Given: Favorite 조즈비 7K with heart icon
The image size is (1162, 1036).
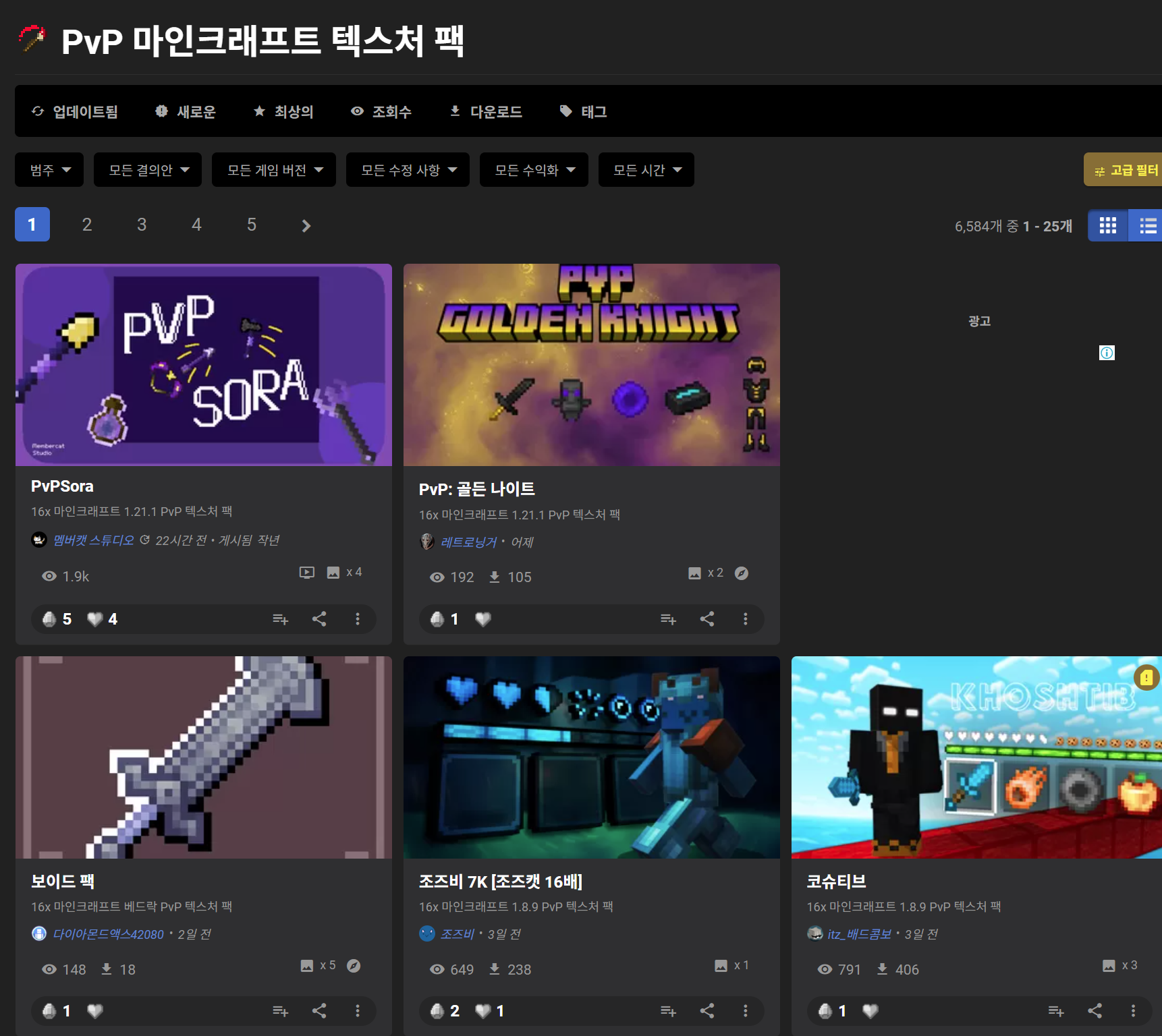Looking at the screenshot, I should pos(483,1011).
